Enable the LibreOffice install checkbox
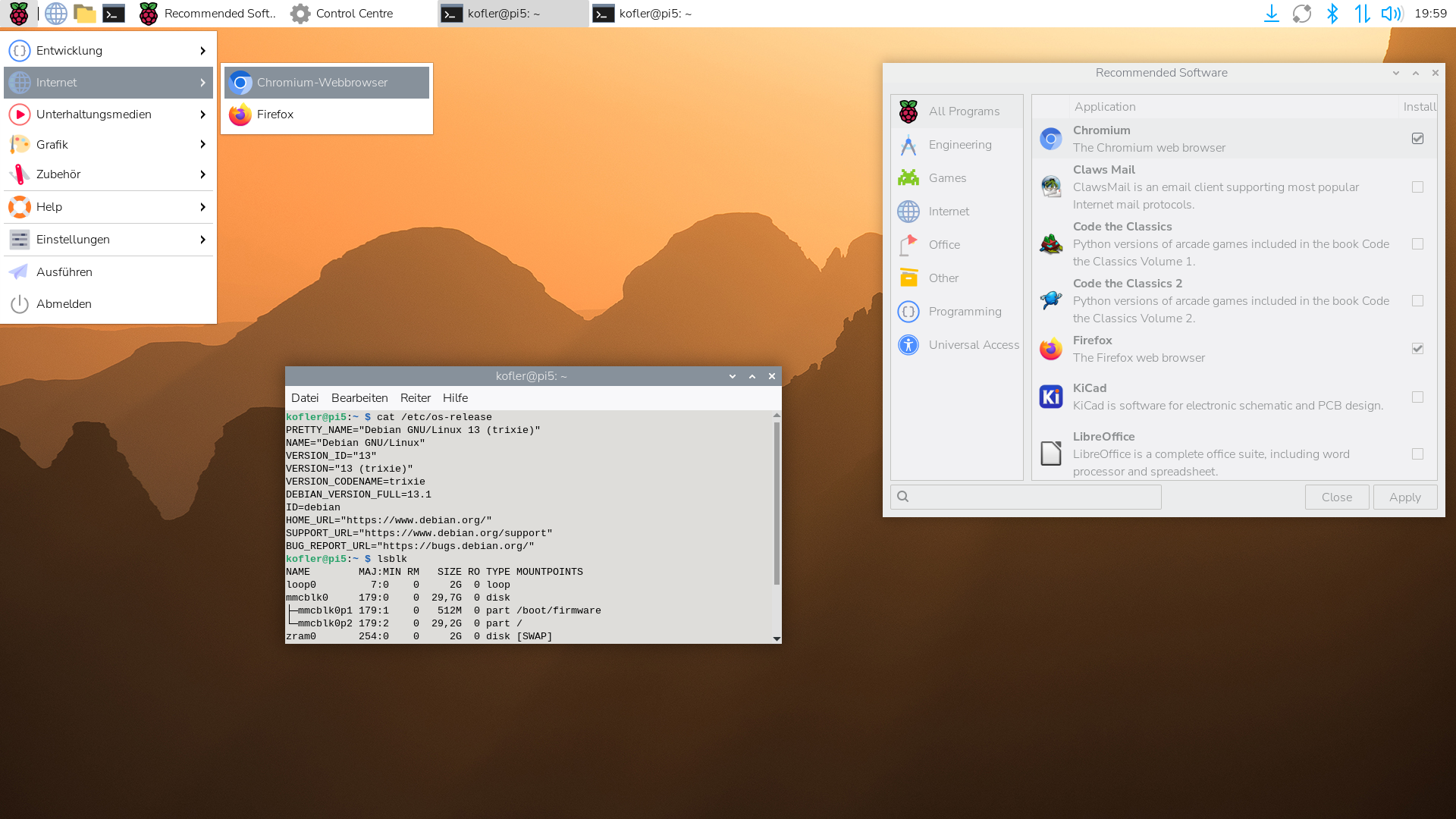1456x819 pixels. 1417,454
